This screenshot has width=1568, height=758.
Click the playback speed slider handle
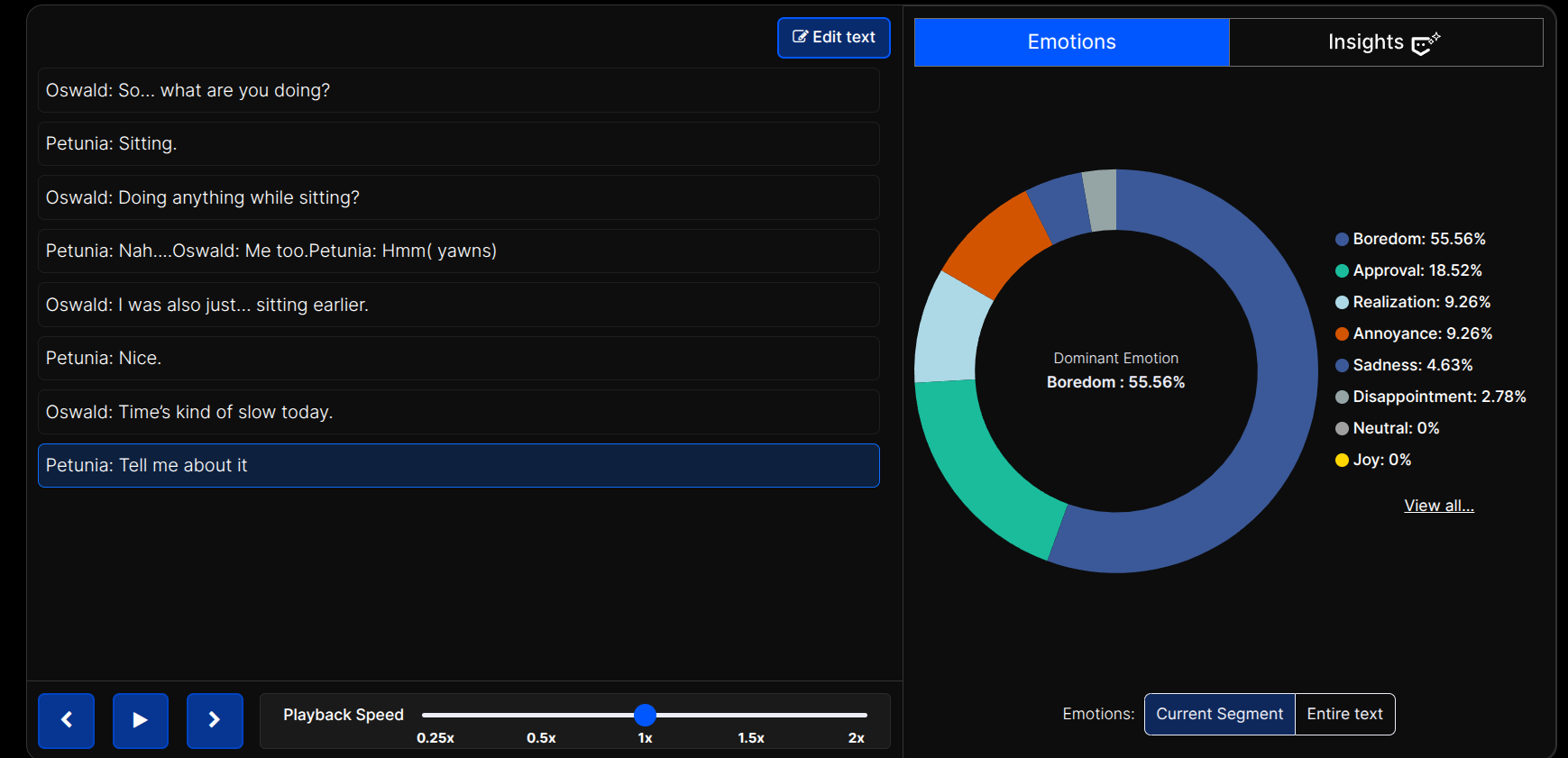click(x=645, y=715)
